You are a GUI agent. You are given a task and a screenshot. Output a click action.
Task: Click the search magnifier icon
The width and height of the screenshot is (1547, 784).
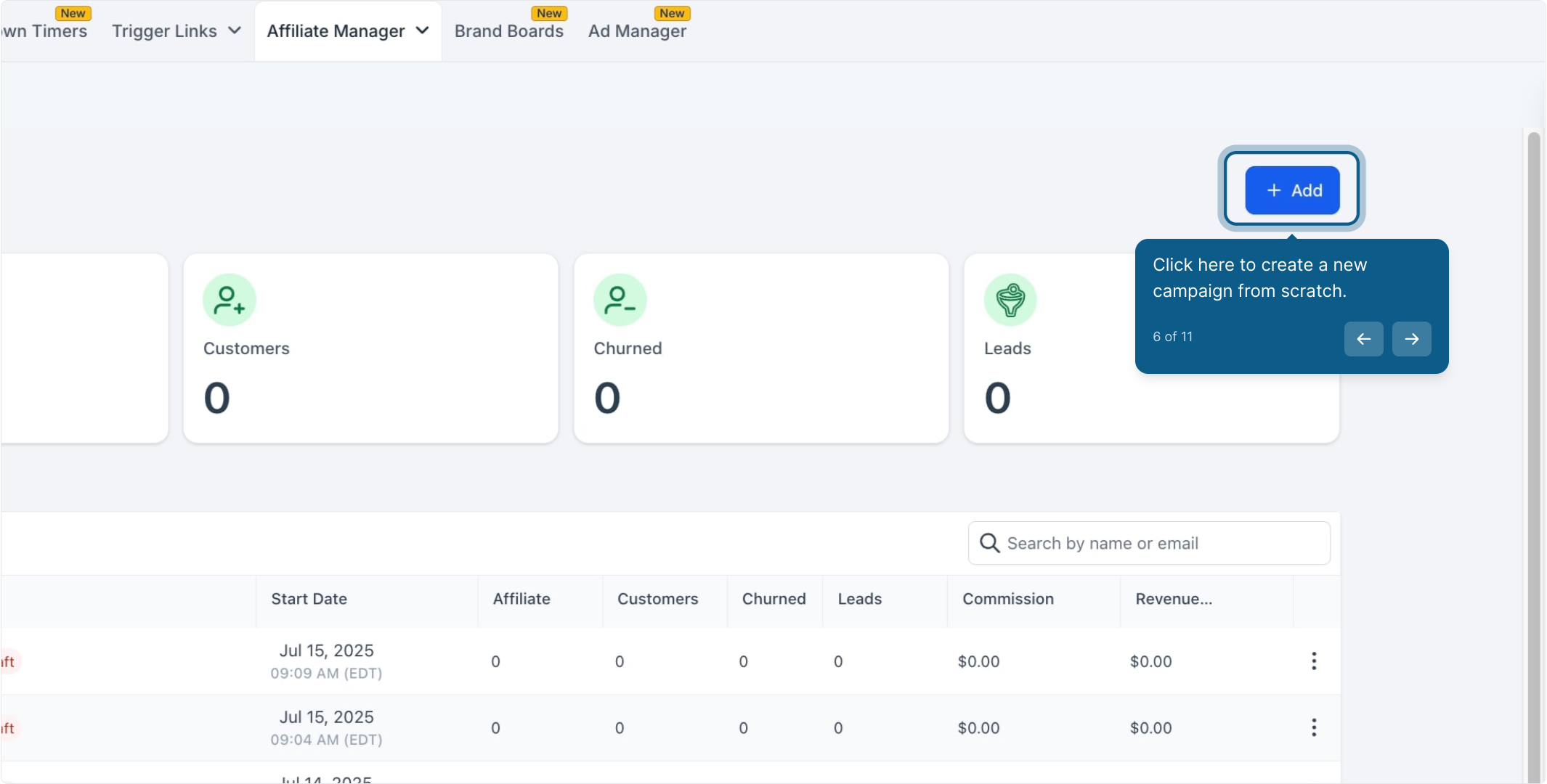989,543
